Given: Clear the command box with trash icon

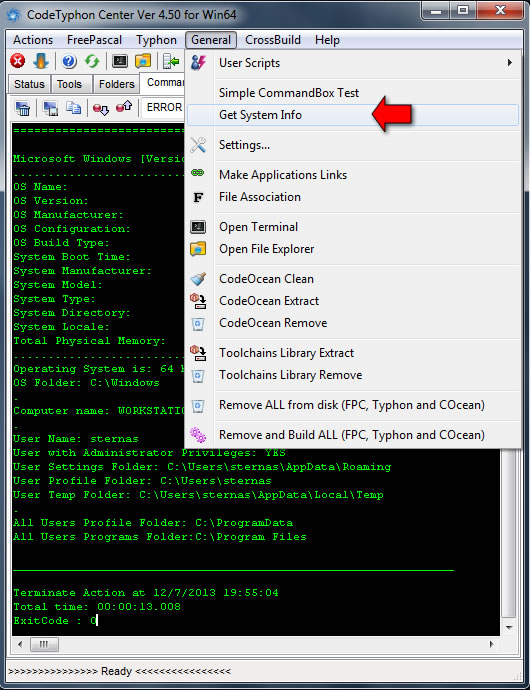Looking at the screenshot, I should [x=23, y=108].
